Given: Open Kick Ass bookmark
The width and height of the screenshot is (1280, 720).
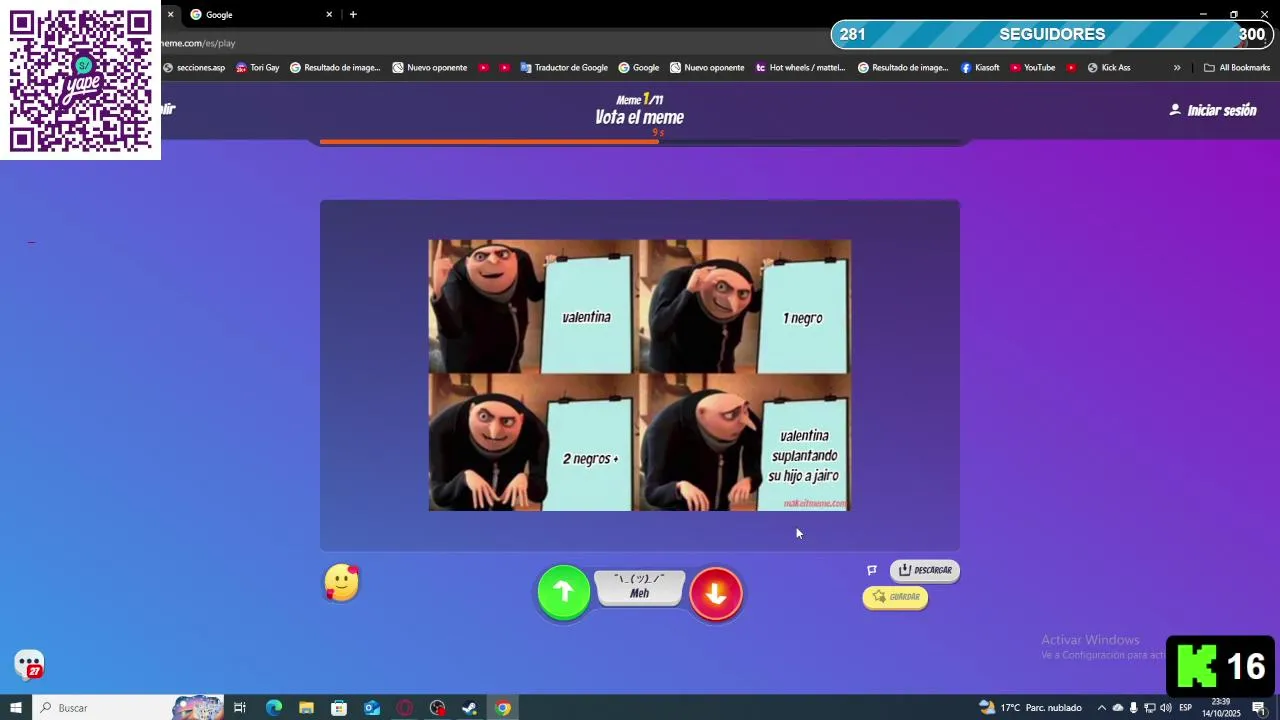Looking at the screenshot, I should click(x=1109, y=68).
